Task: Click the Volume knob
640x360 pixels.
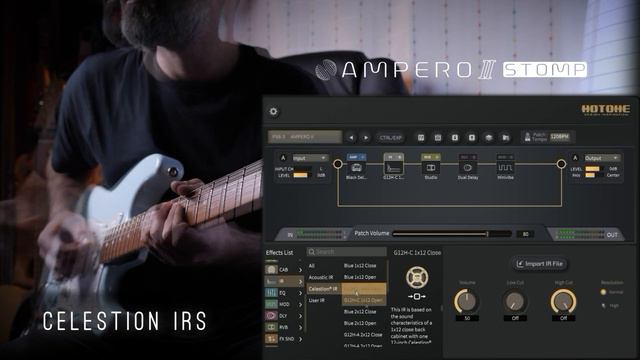Action: pos(467,301)
